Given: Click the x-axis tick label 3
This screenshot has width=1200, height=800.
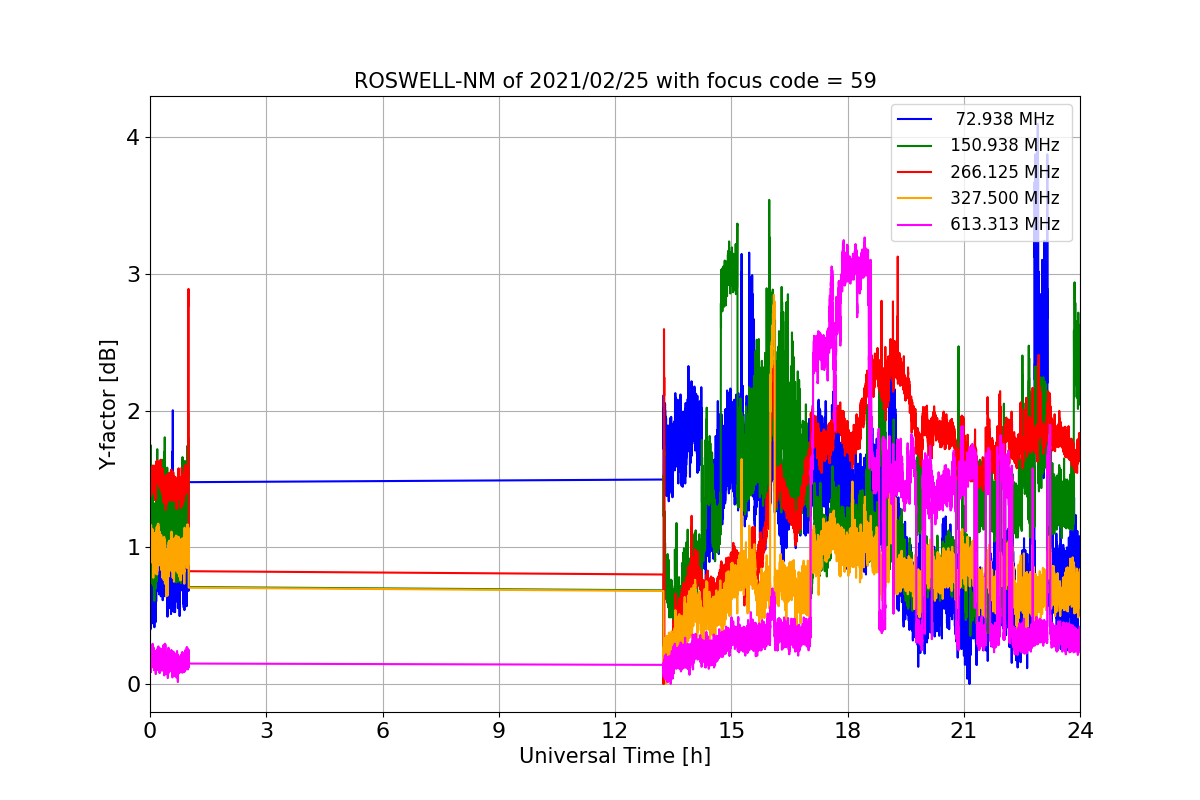Looking at the screenshot, I should coord(266,731).
